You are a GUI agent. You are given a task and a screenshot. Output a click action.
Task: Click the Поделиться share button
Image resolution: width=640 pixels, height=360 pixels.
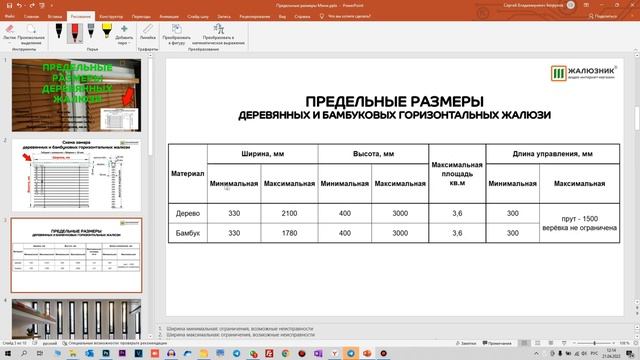coord(603,16)
